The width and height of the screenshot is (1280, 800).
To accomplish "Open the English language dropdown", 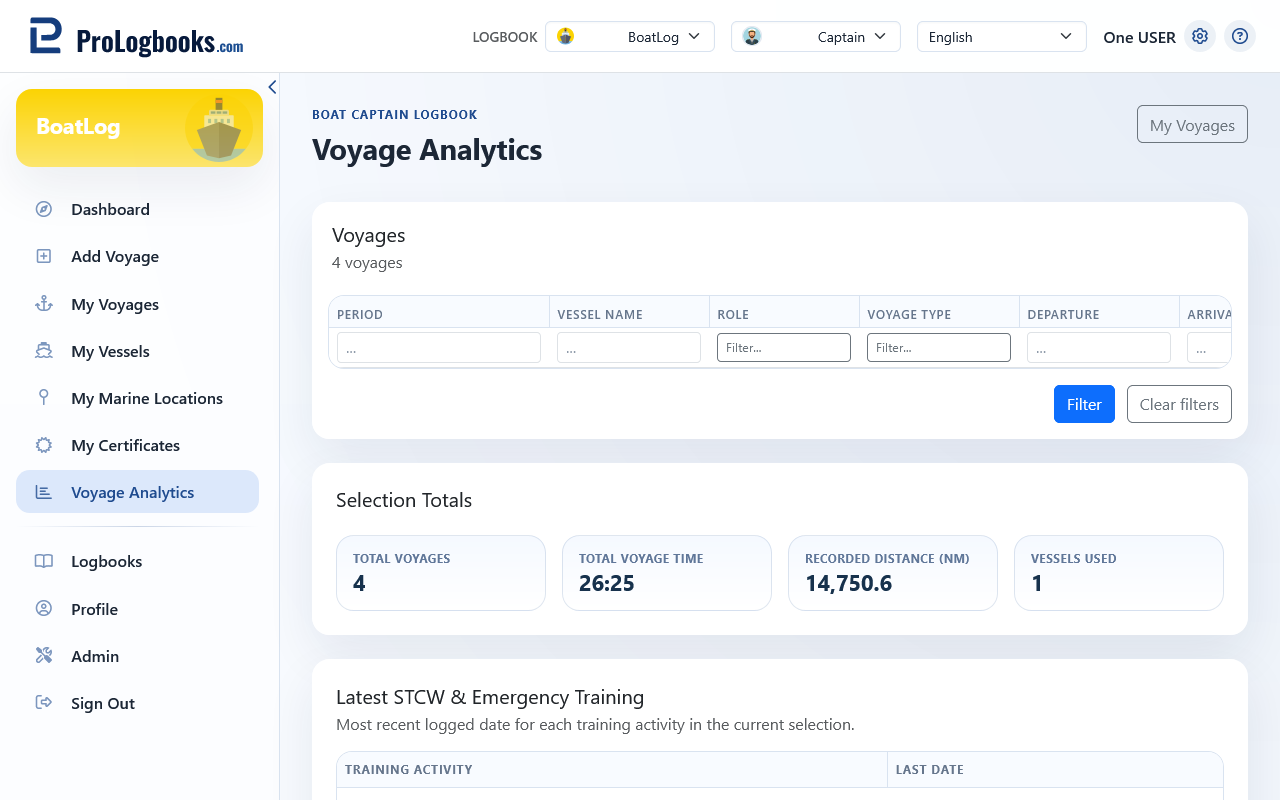I will [1002, 37].
